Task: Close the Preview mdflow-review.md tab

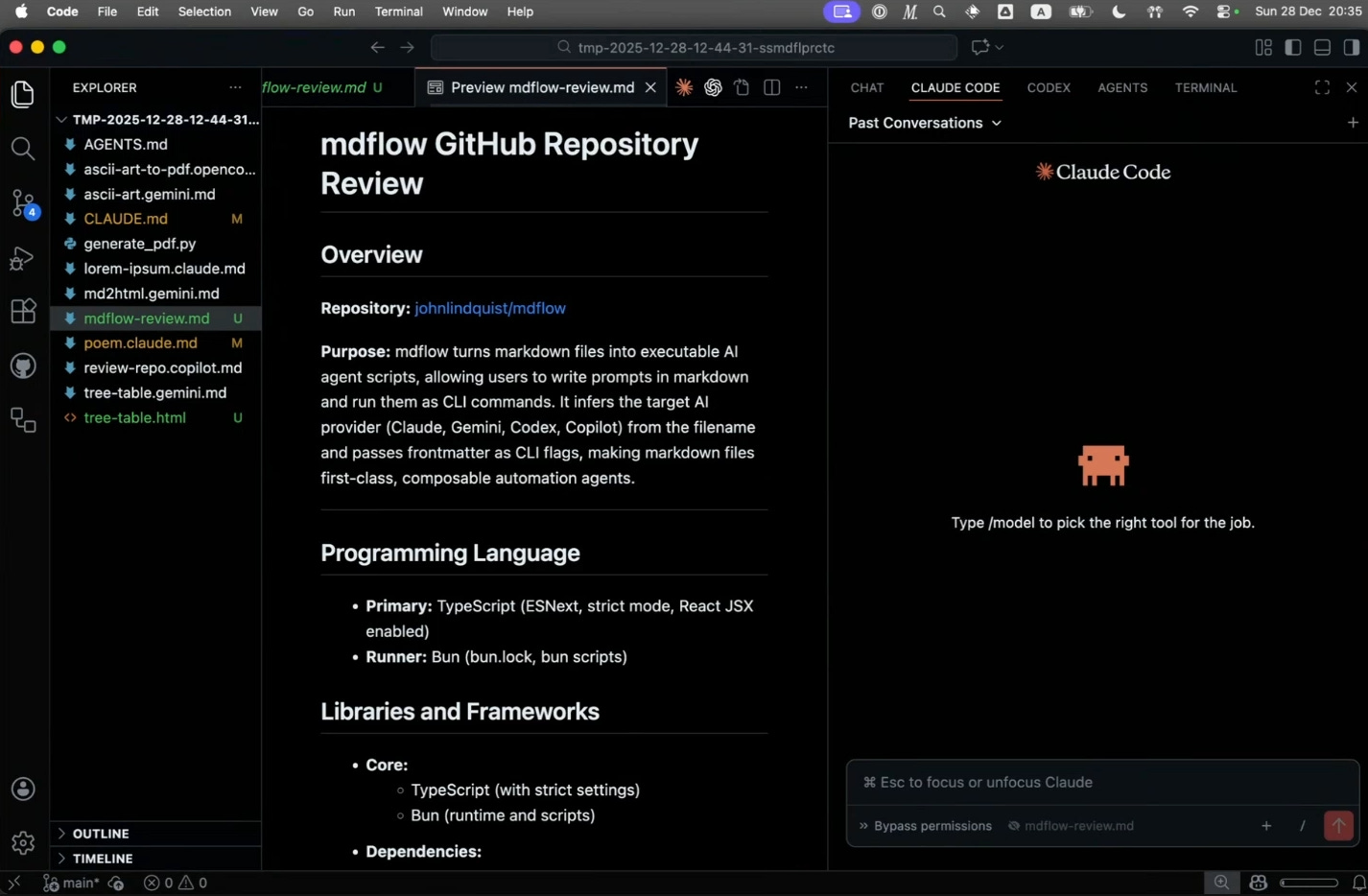Action: tap(650, 87)
